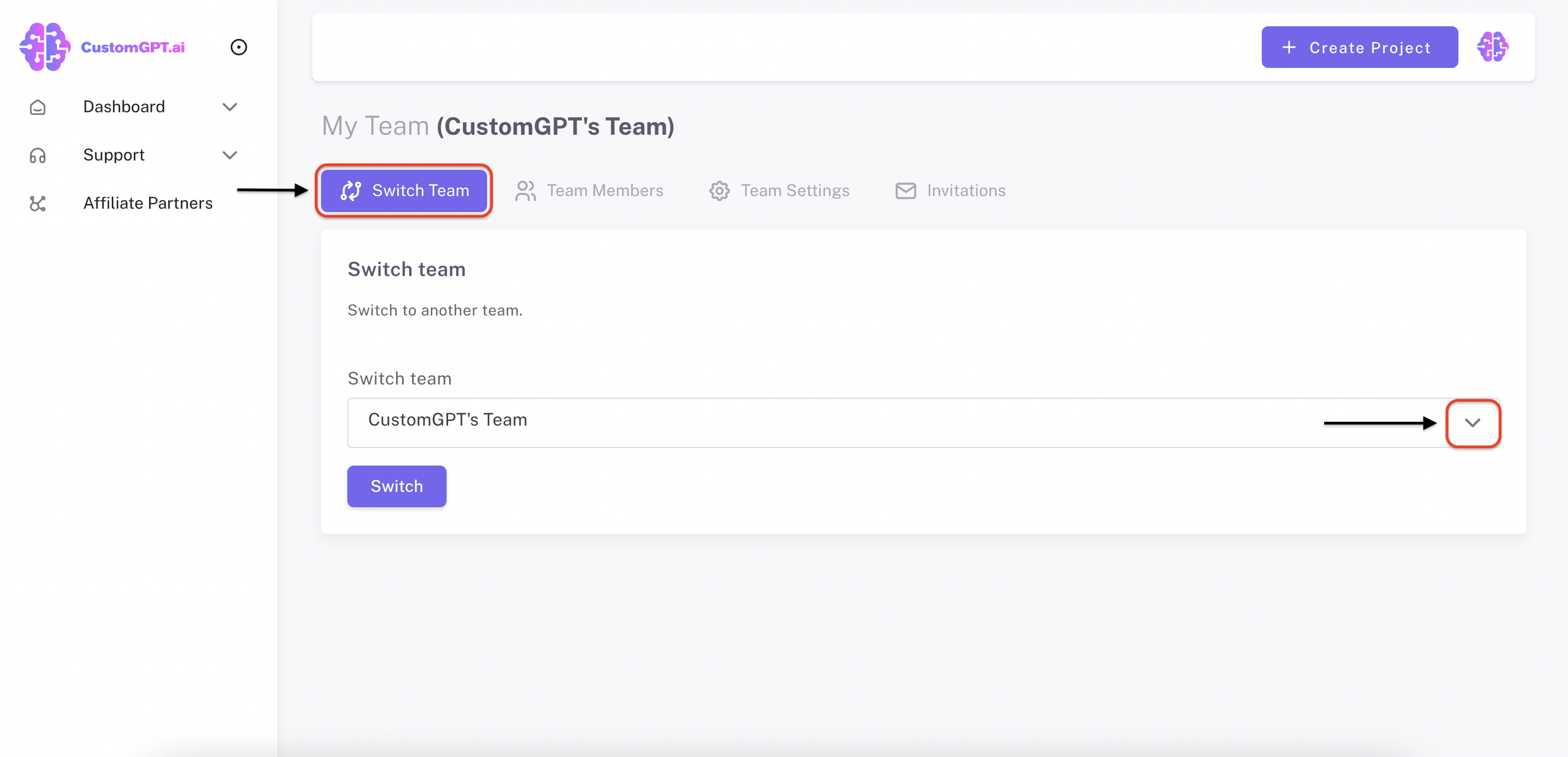
Task: Open the team selection dropdown arrow
Action: [1472, 423]
